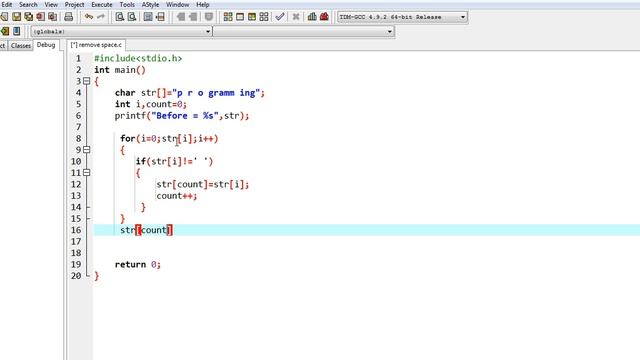
Task: Open the Help menu
Action: (x=203, y=4)
